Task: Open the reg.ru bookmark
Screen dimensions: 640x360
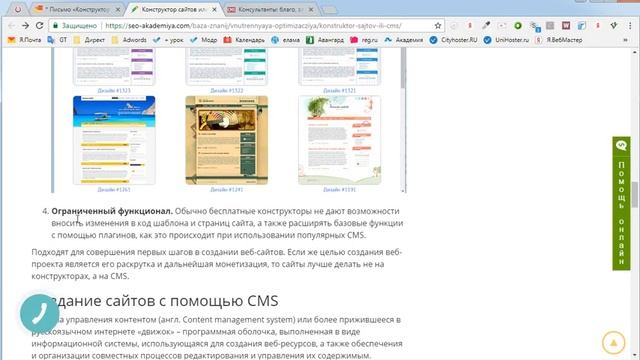Action: coord(364,40)
